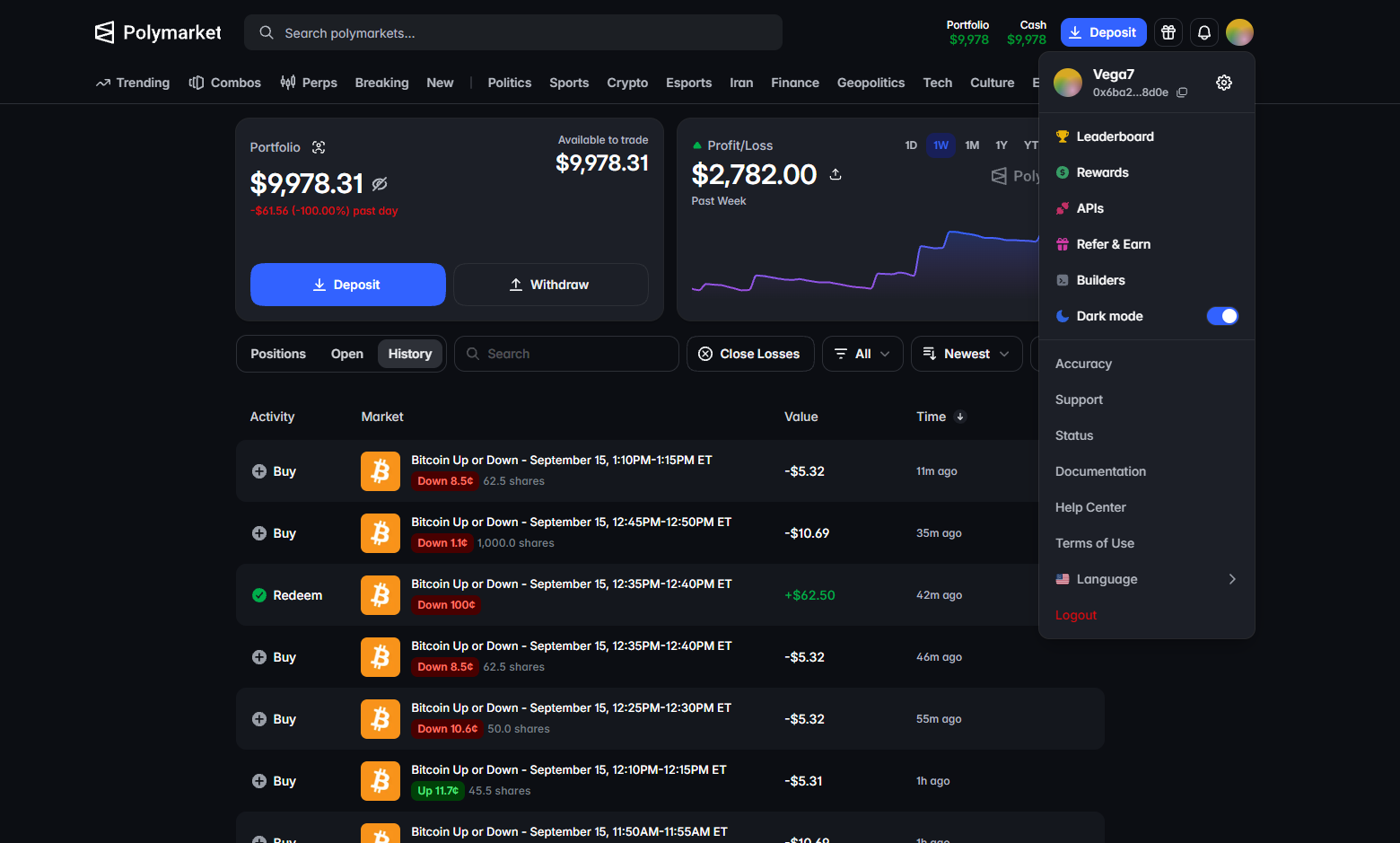Open the gift rewards icon in header
This screenshot has height=843, width=1400.
click(1168, 32)
